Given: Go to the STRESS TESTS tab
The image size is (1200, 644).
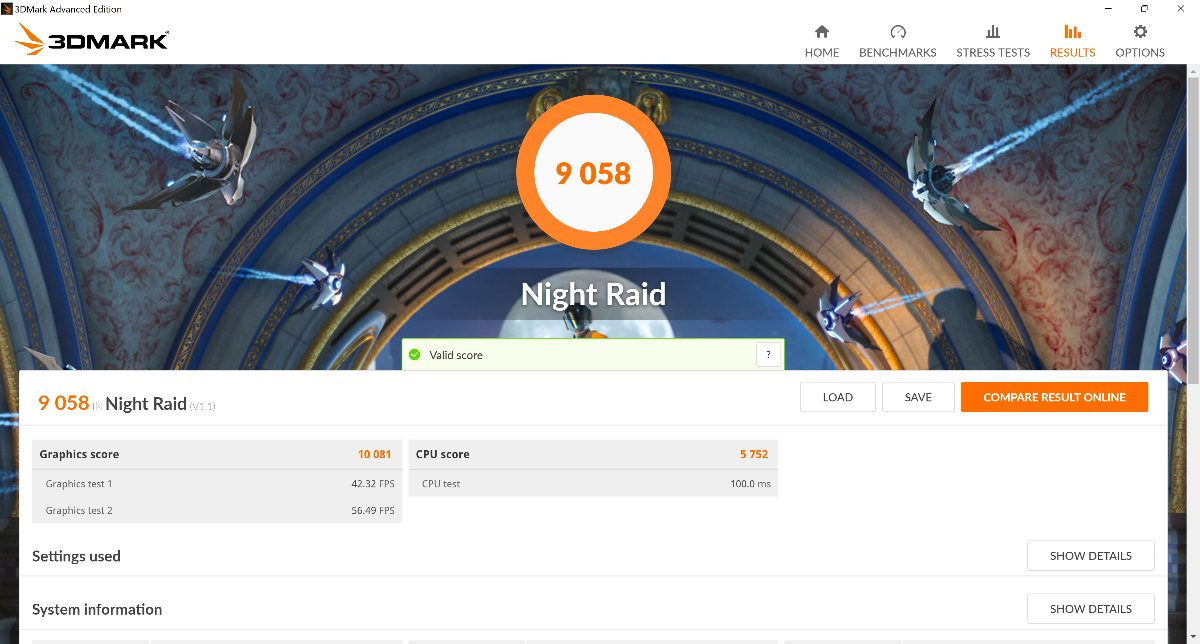Looking at the screenshot, I should point(993,53).
